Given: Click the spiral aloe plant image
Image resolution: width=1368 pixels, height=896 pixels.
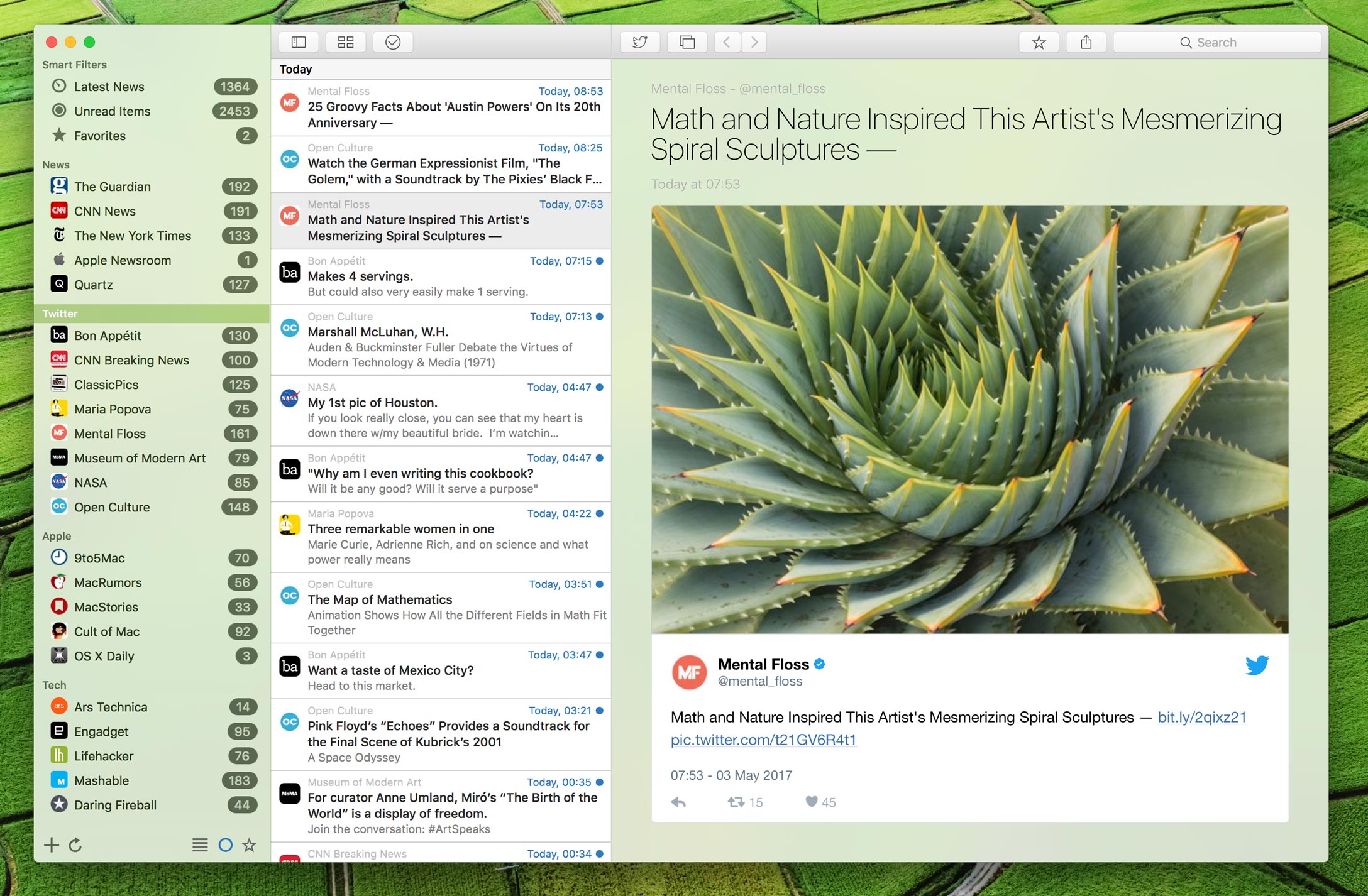Looking at the screenshot, I should [x=970, y=419].
